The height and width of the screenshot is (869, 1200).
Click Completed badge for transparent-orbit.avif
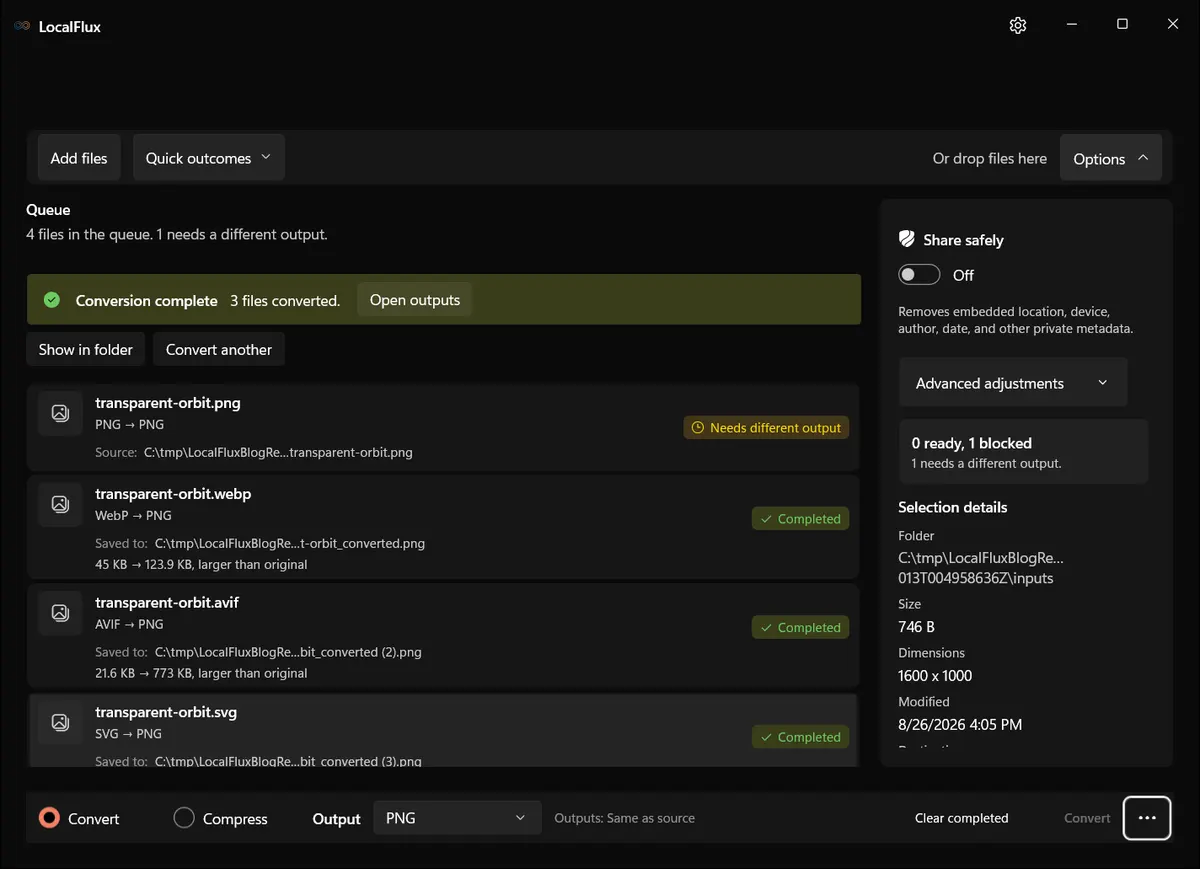[x=800, y=628]
